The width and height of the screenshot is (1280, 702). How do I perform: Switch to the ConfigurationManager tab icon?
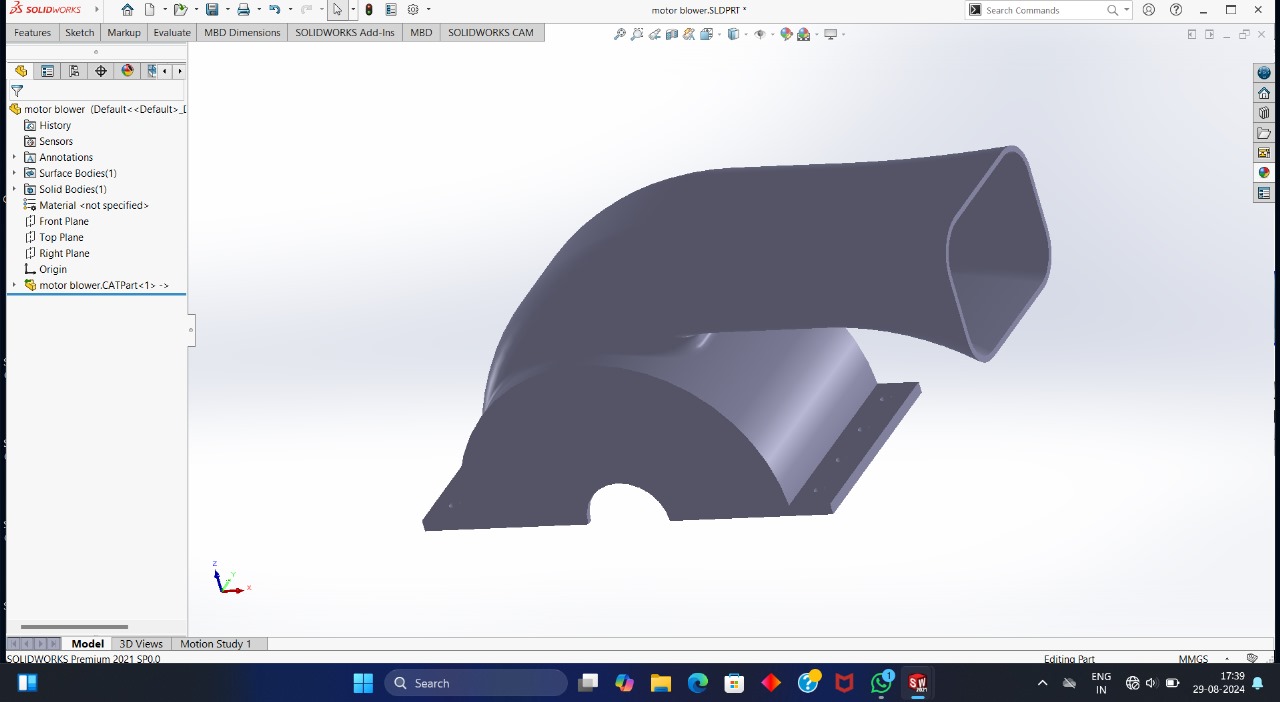[74, 71]
